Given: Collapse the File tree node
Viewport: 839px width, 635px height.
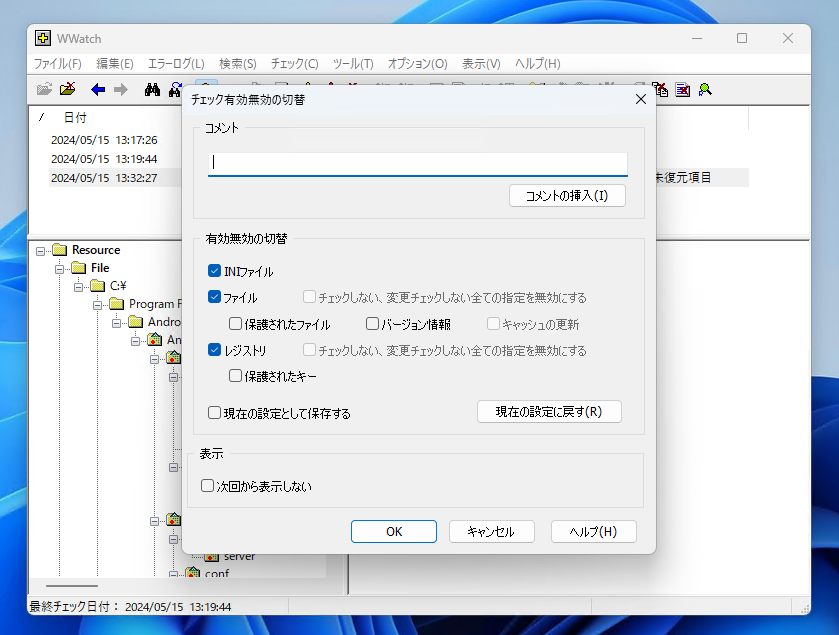Looking at the screenshot, I should pos(59,267).
